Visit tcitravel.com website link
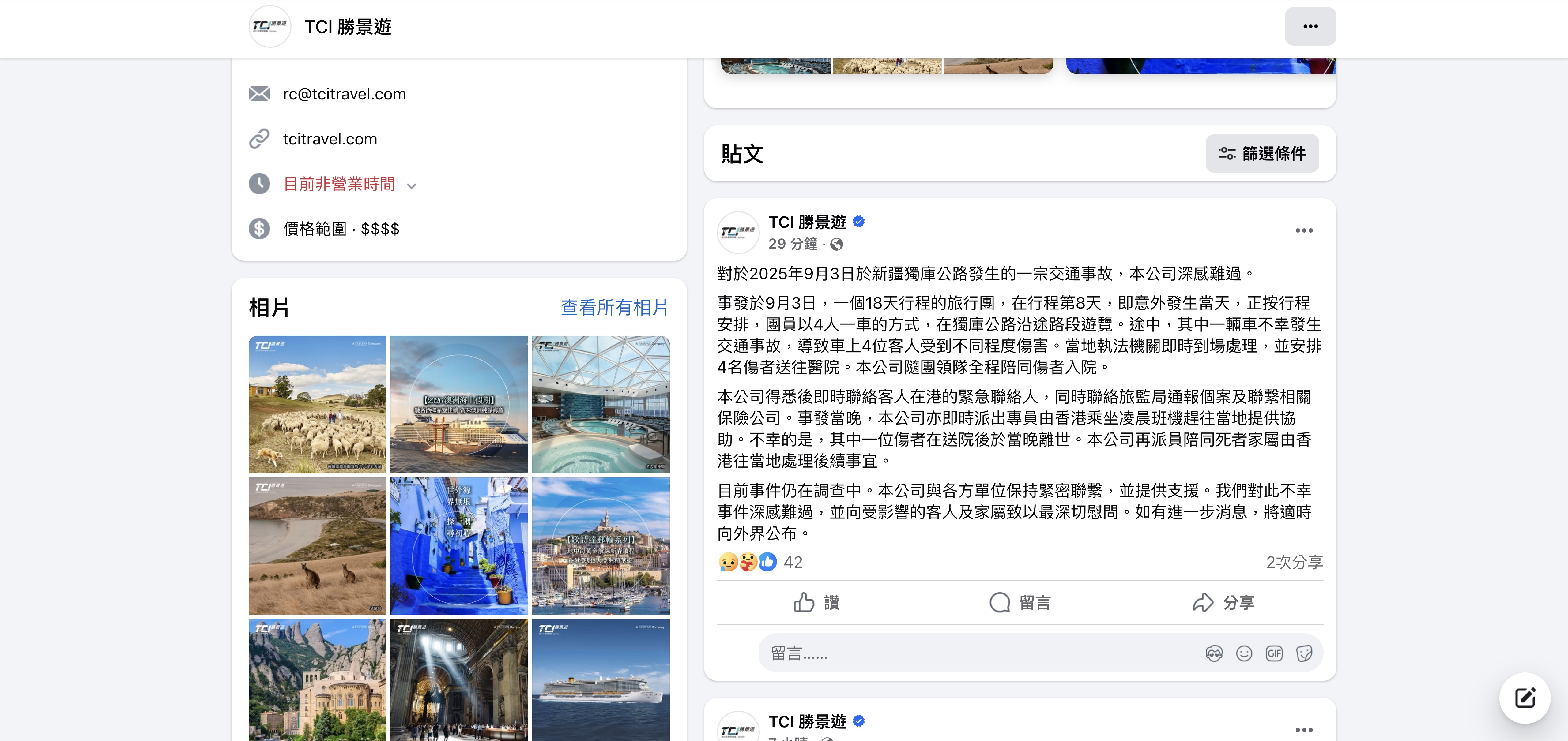The image size is (1568, 741). [330, 139]
